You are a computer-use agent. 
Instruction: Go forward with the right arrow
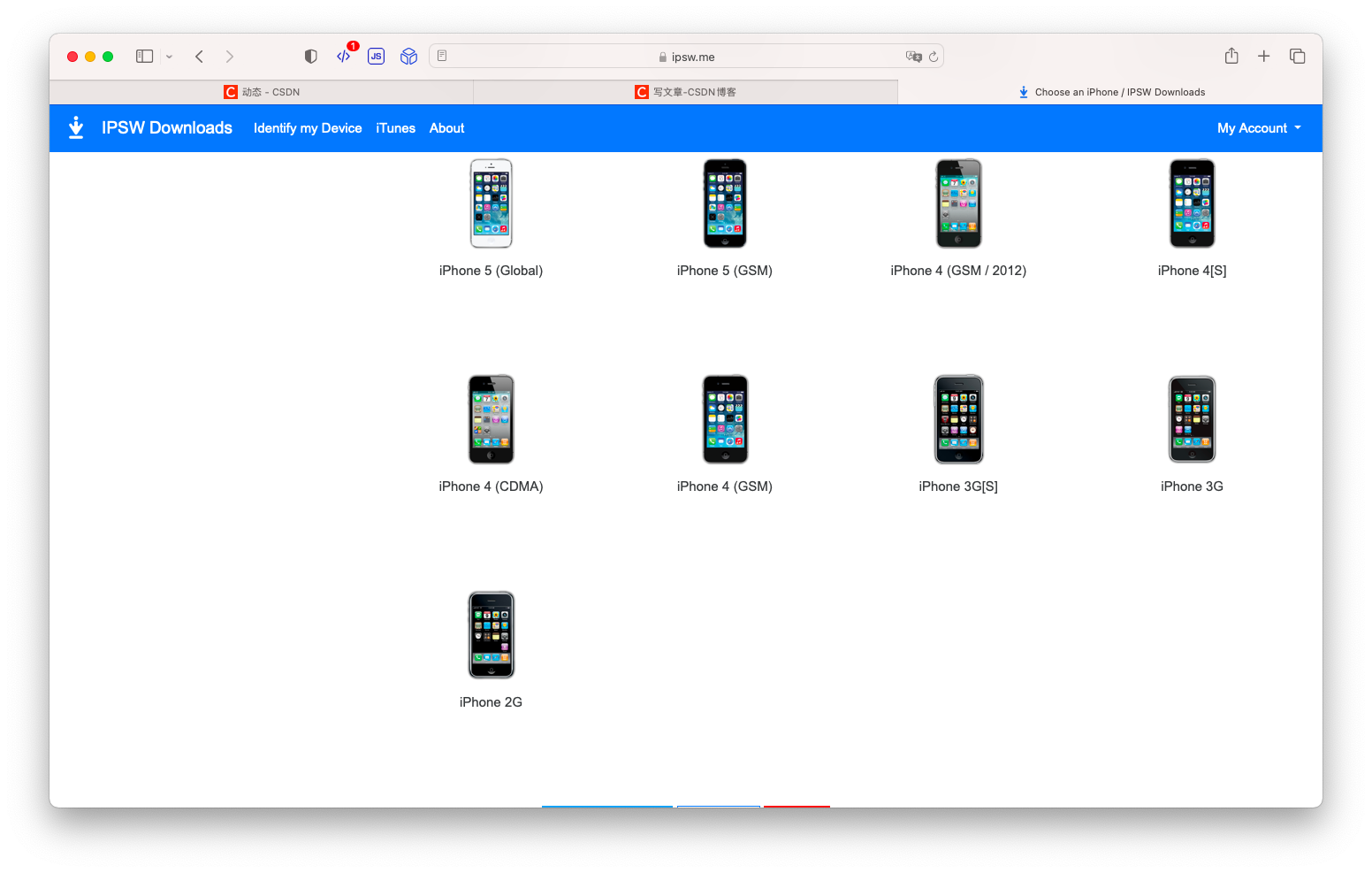tap(230, 57)
